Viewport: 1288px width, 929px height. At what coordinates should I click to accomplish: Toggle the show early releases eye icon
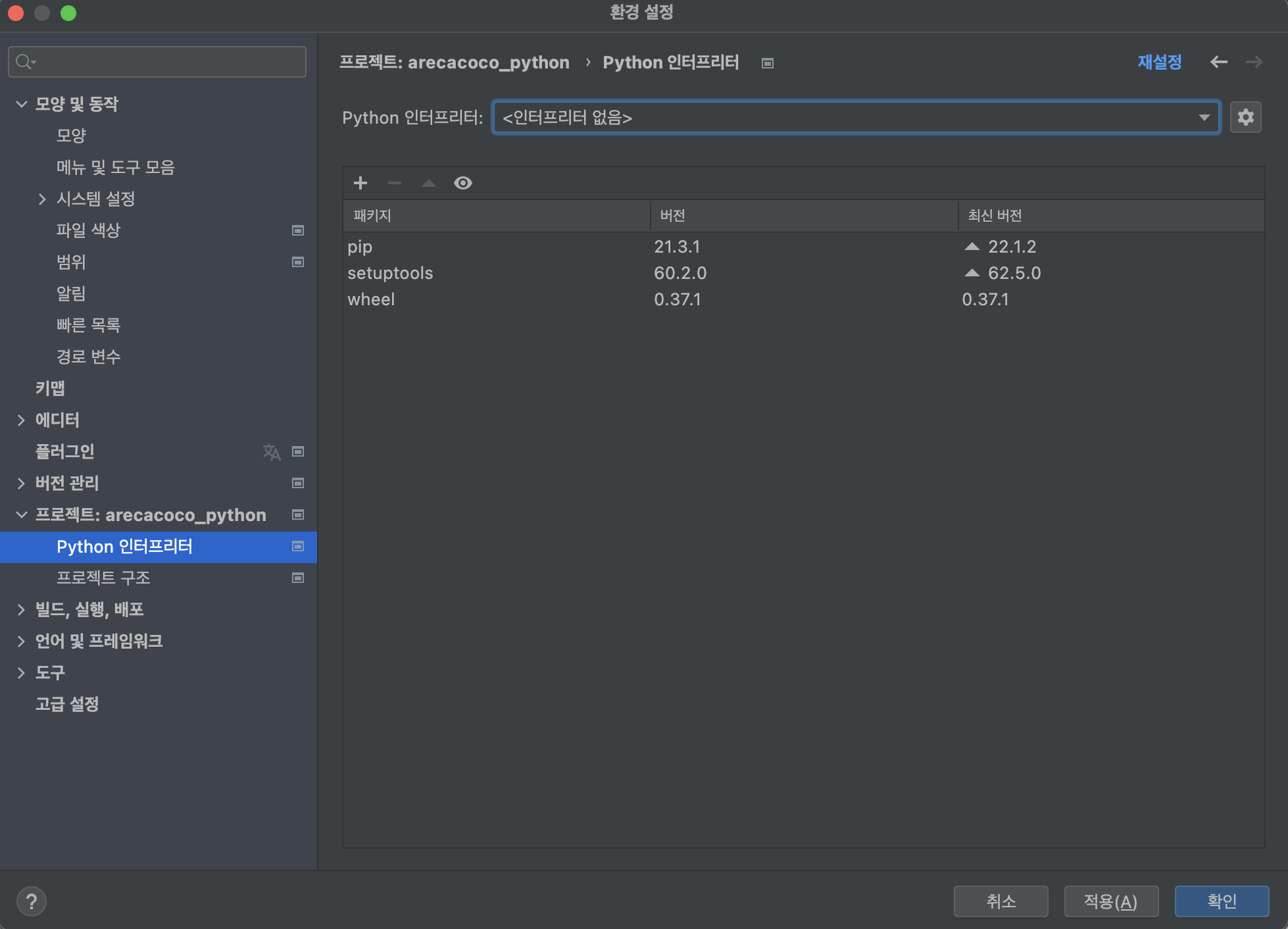(463, 183)
